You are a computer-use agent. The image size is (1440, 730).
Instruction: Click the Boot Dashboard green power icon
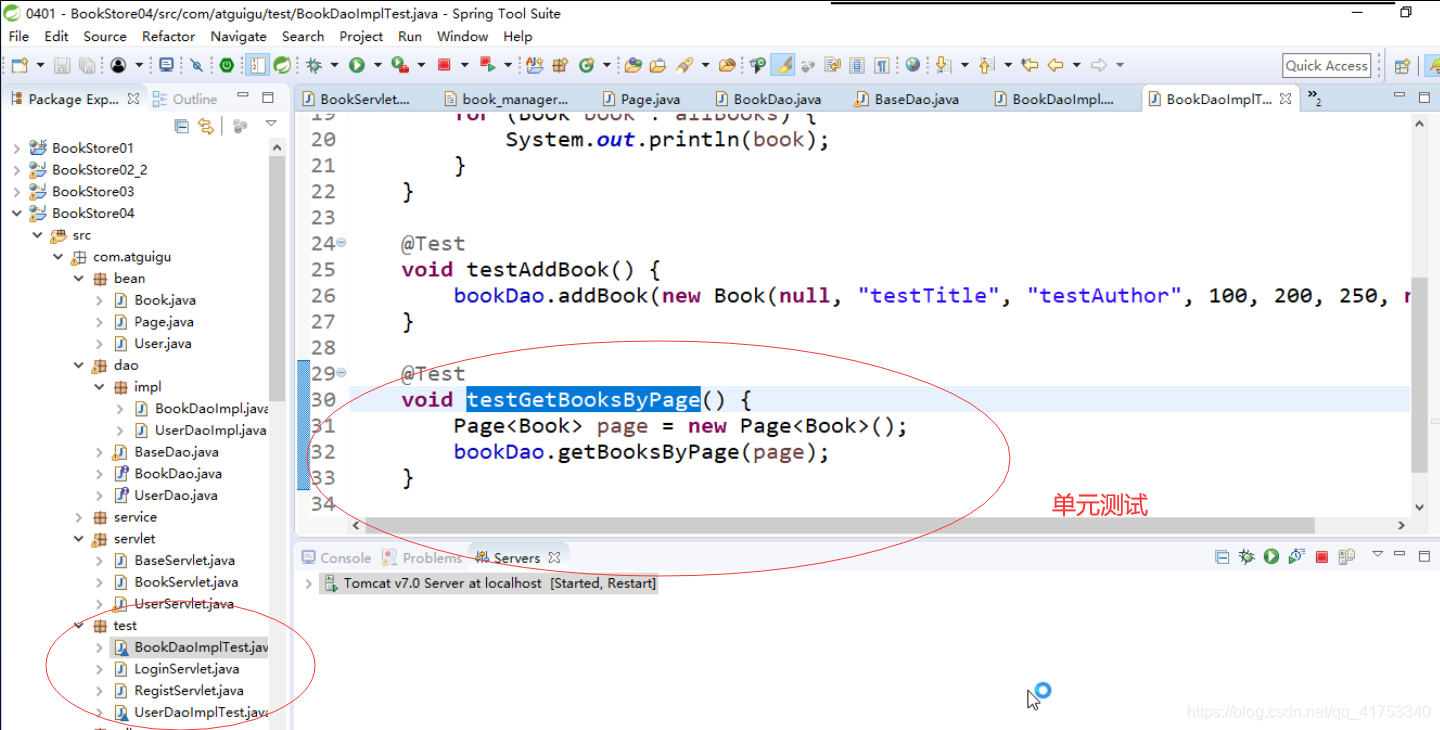(227, 65)
